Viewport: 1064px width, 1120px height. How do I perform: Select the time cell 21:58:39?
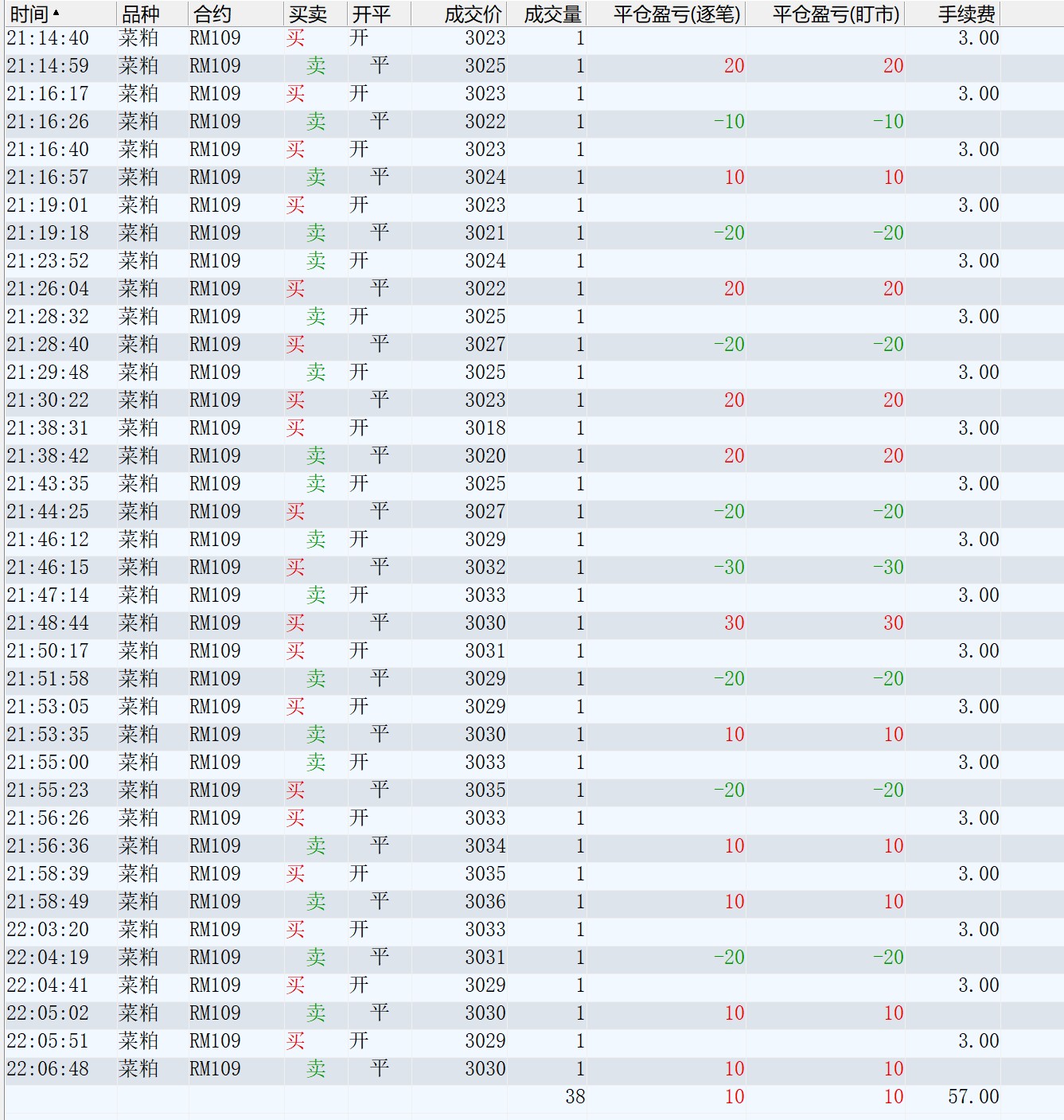48,874
